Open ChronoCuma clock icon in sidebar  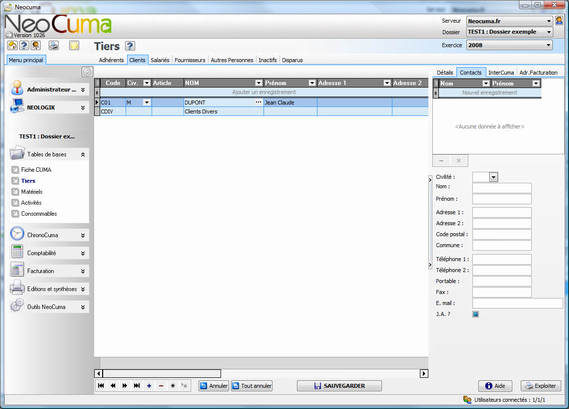click(17, 234)
